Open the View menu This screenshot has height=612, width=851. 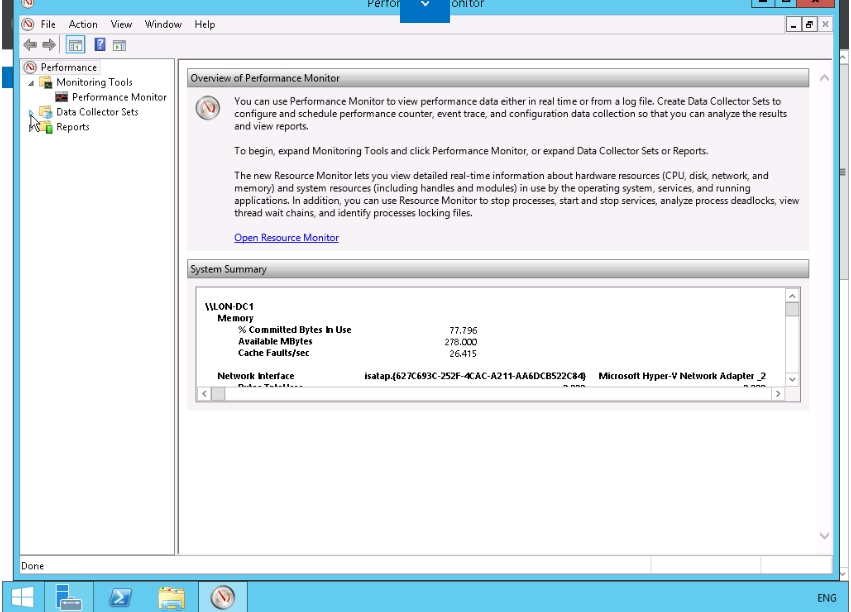(x=121, y=24)
